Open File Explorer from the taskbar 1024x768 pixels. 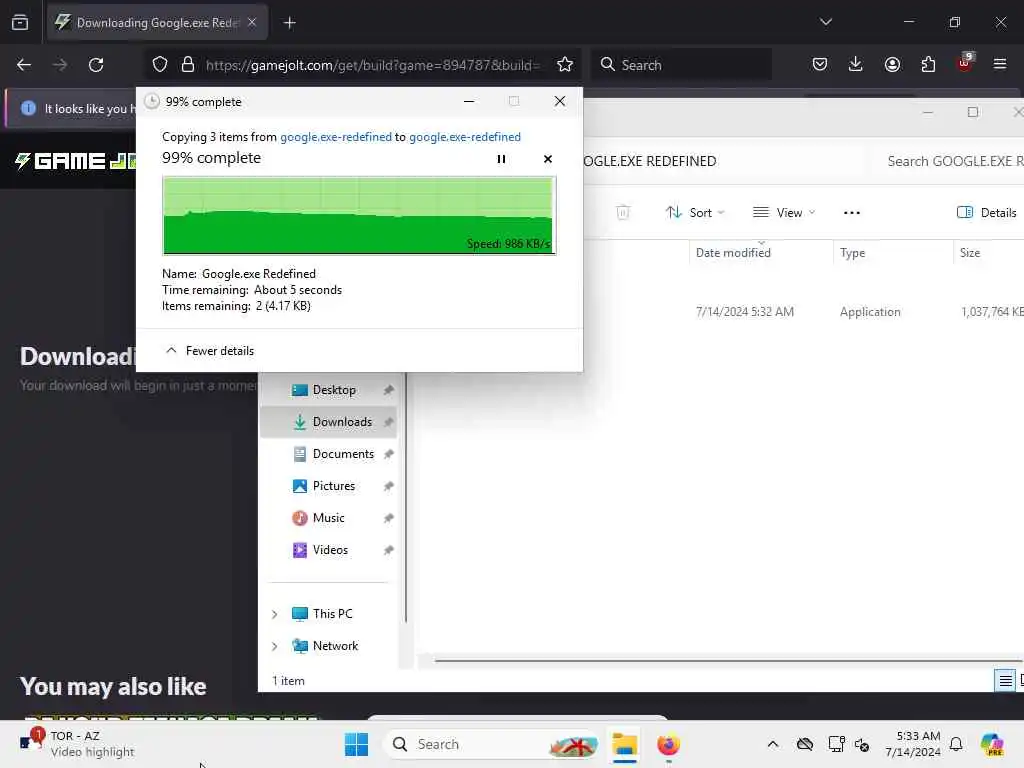[x=625, y=744]
